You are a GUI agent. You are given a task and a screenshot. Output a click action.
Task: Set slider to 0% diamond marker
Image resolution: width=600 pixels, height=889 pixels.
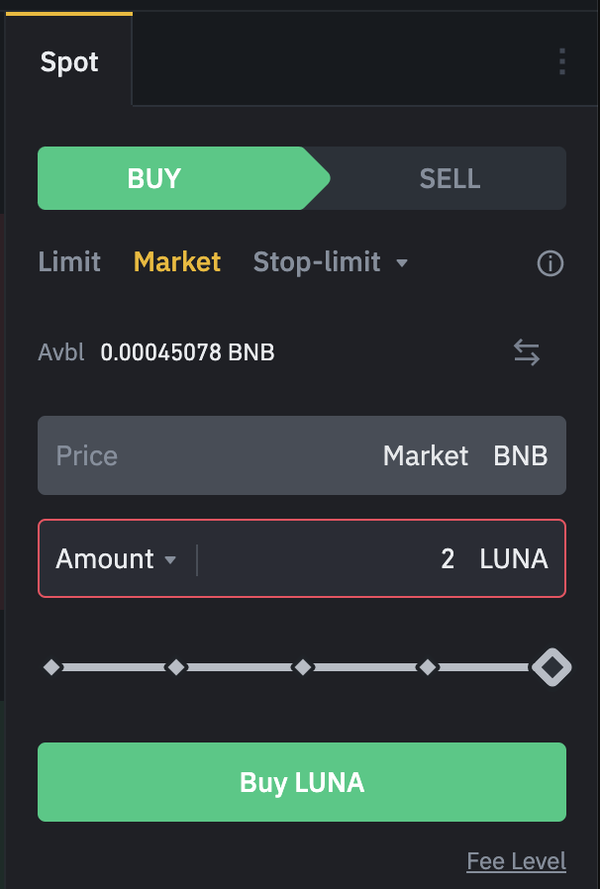pyautogui.click(x=52, y=667)
